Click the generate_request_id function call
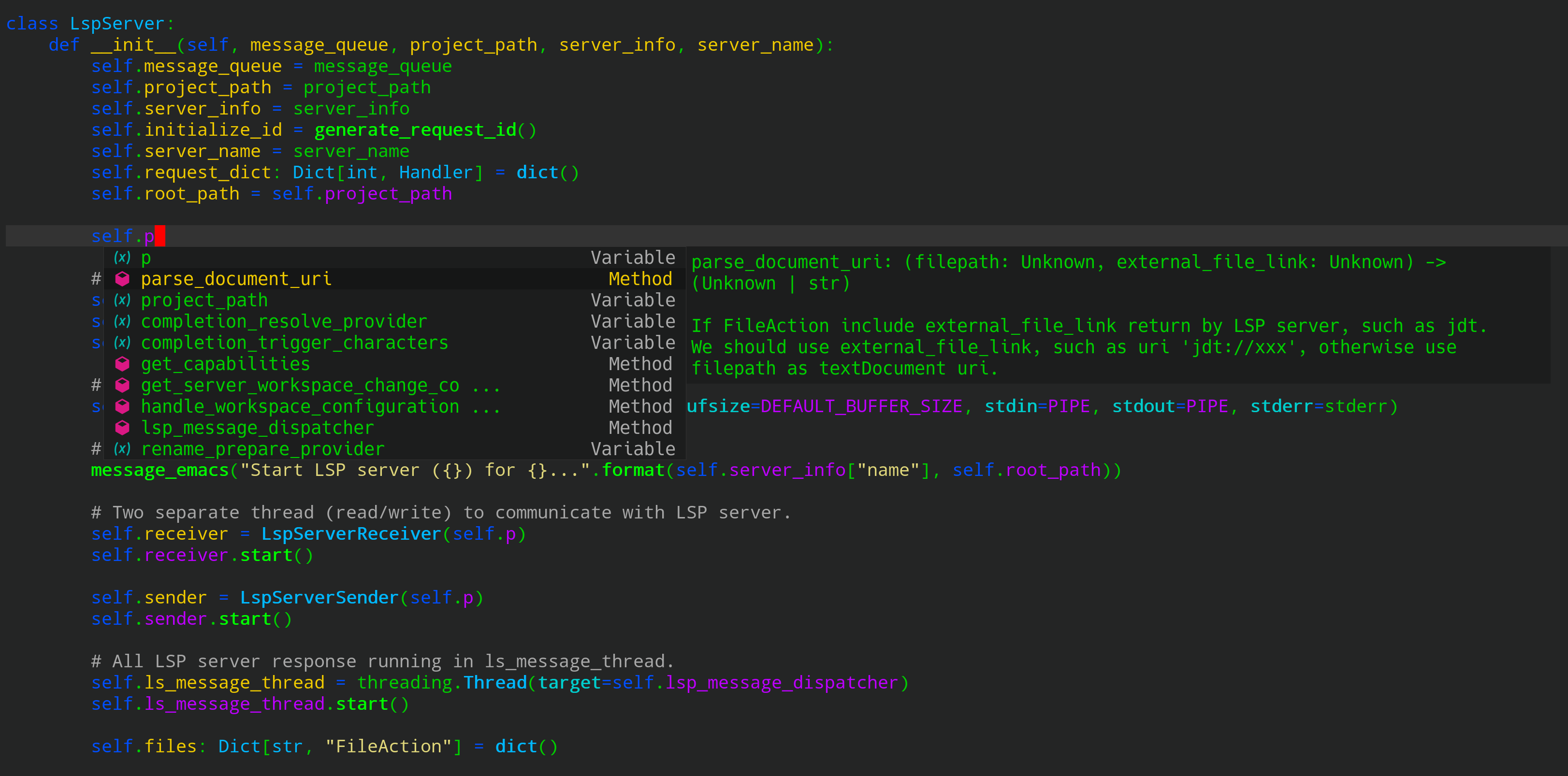The image size is (1568, 776). pos(415,130)
